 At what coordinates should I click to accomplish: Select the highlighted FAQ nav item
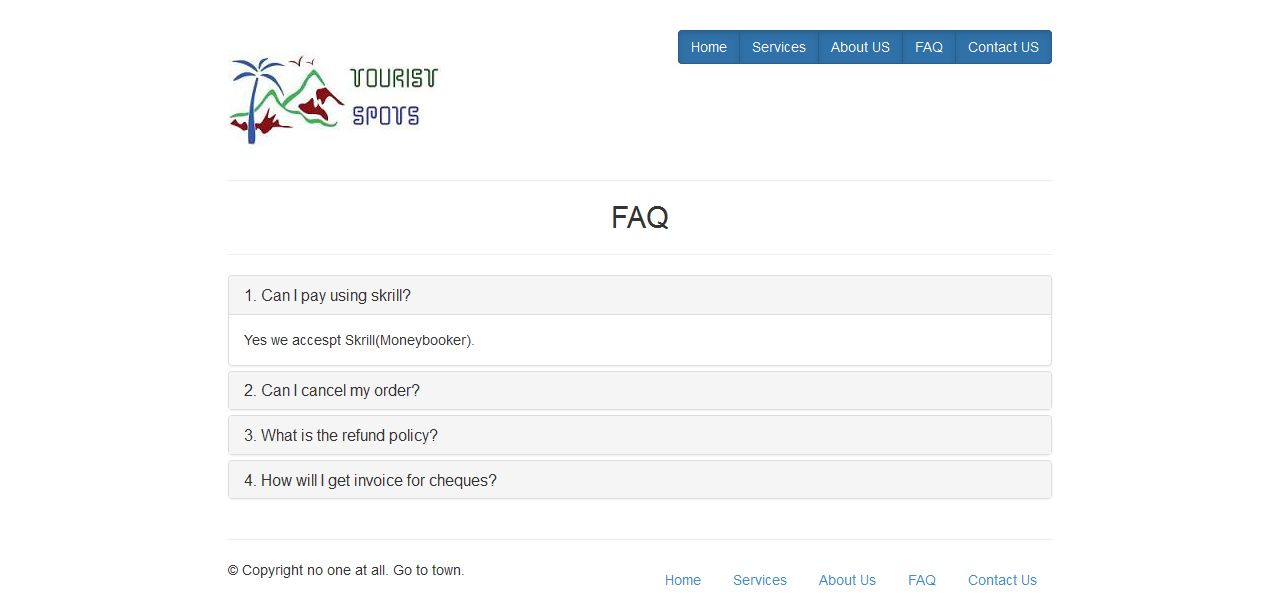click(928, 47)
